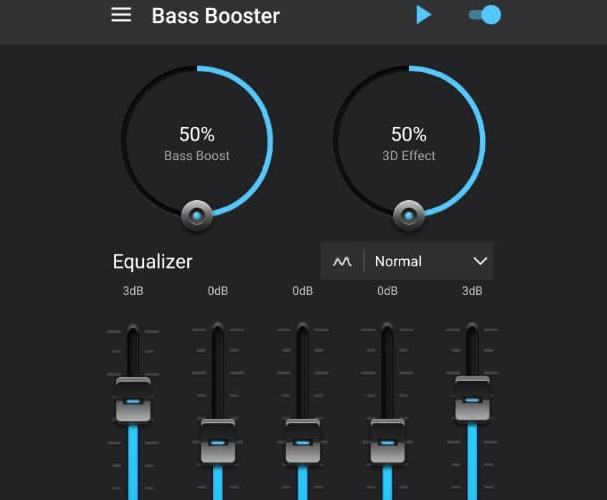Open the Normal equalizer preset dropdown
Viewport: 607px width, 500px height.
(x=407, y=261)
